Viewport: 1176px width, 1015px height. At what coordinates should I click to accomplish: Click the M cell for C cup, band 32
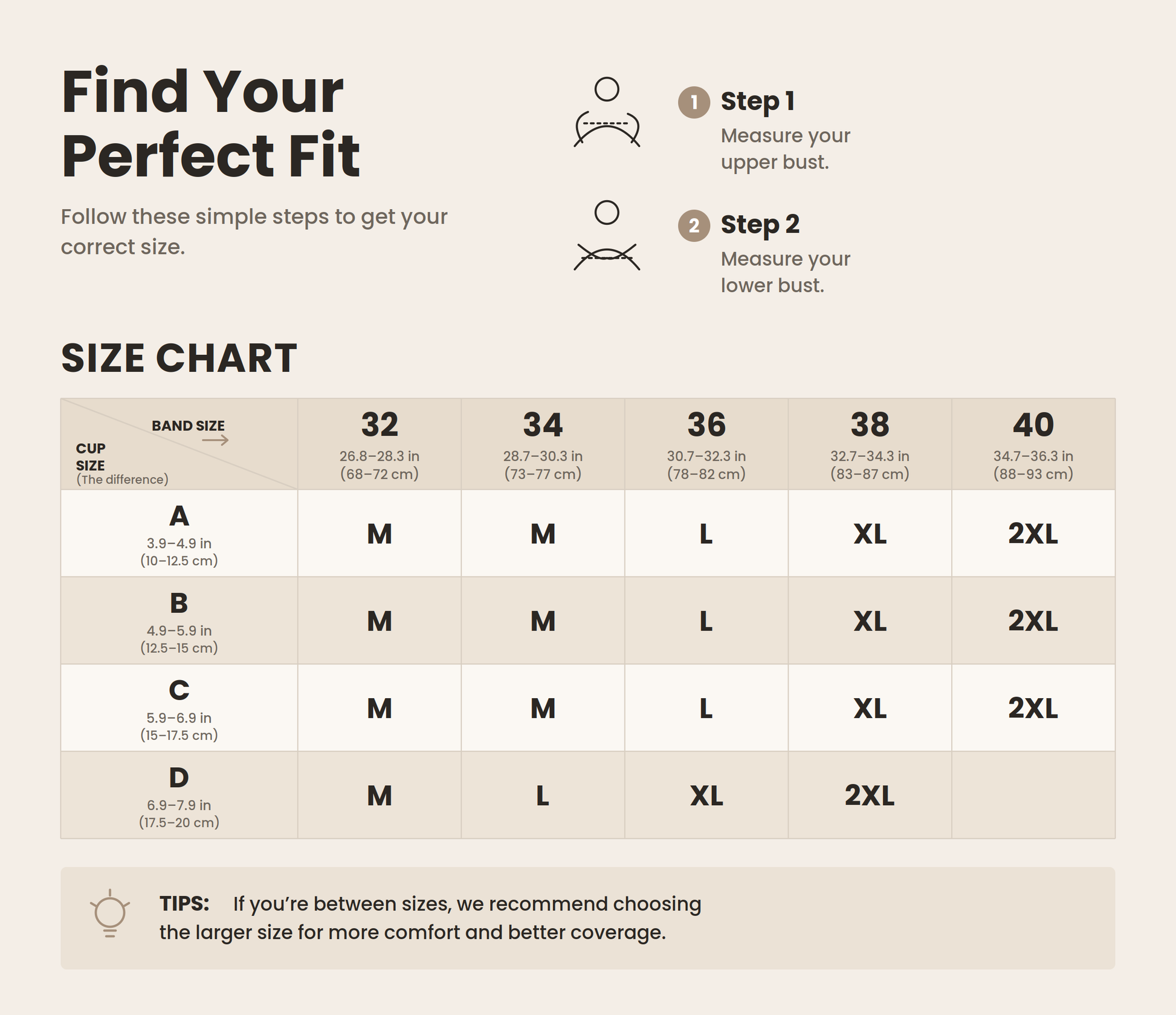point(380,708)
